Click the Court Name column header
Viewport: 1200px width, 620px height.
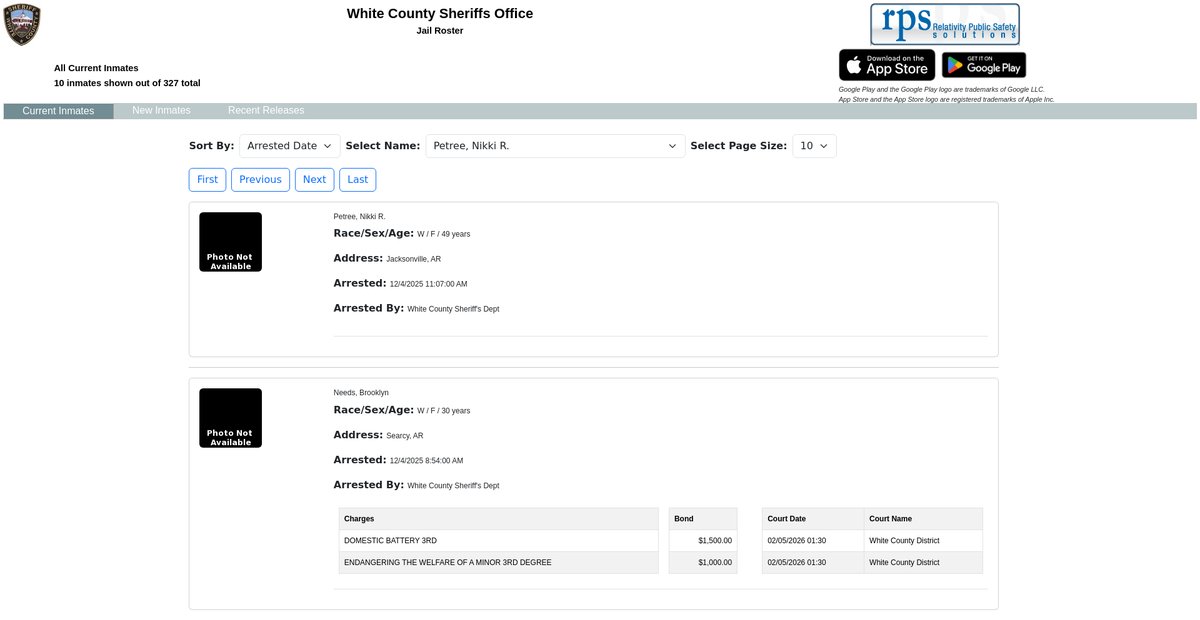point(923,519)
